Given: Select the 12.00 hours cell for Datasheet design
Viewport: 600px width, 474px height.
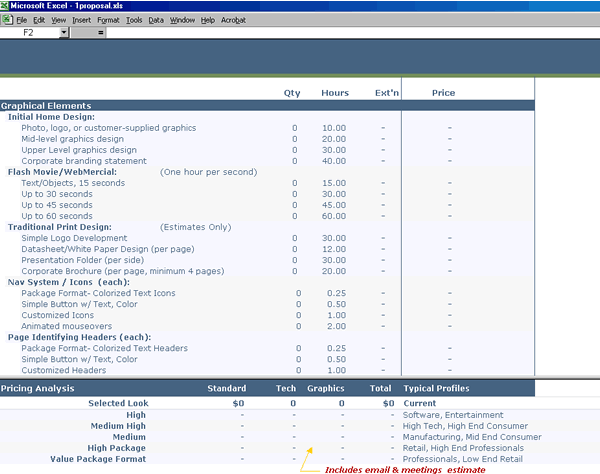Looking at the screenshot, I should (334, 249).
